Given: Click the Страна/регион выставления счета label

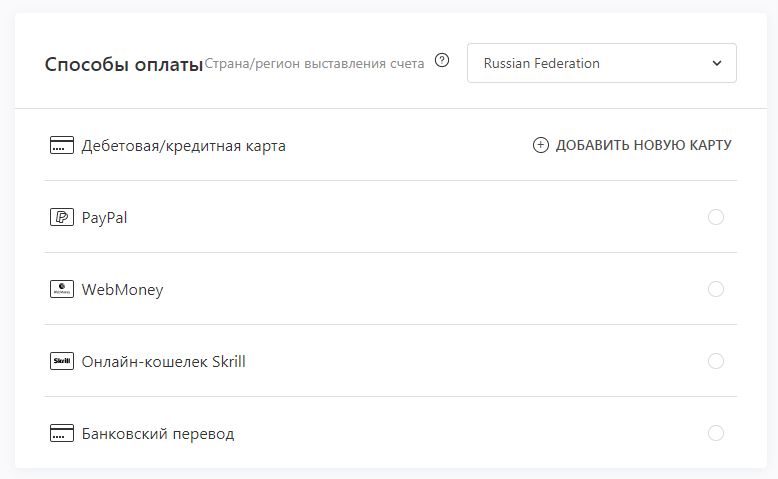Looking at the screenshot, I should pos(315,64).
